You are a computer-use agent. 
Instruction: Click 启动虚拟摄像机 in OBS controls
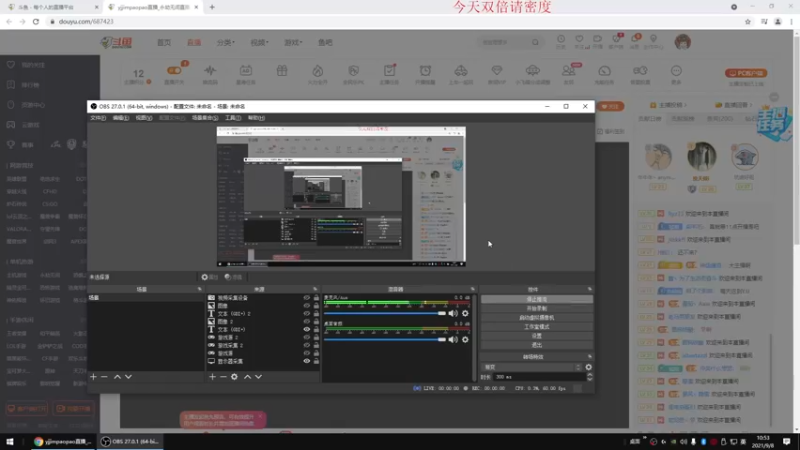[537, 318]
